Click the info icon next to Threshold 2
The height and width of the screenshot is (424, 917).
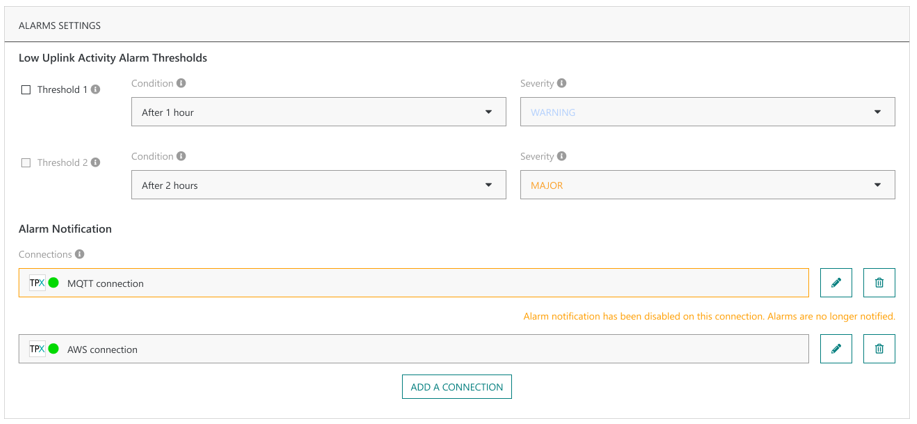pyautogui.click(x=96, y=162)
